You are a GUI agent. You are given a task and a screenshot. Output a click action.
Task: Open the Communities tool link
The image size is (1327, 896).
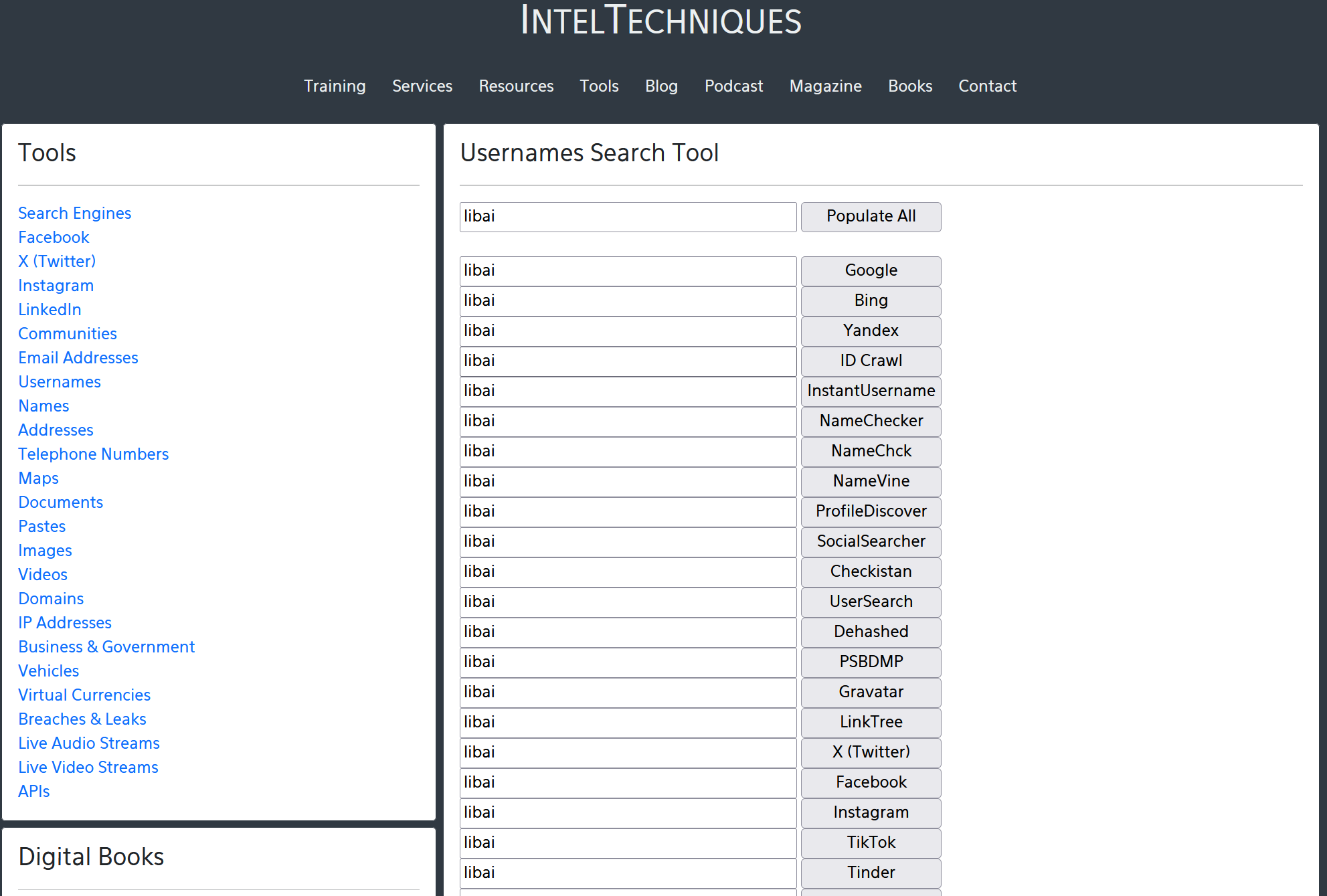68,333
